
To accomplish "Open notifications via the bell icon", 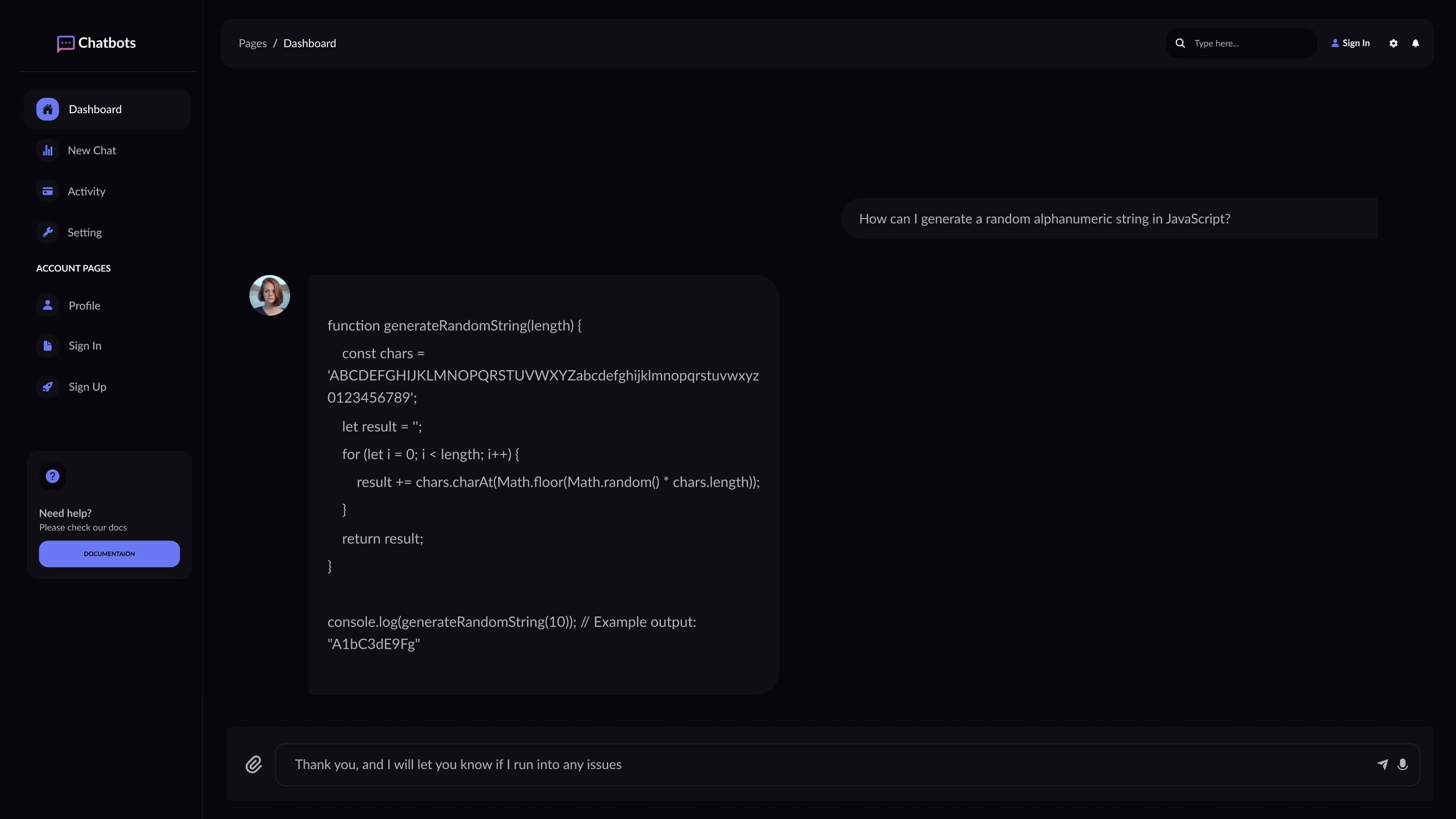I will click(1415, 43).
